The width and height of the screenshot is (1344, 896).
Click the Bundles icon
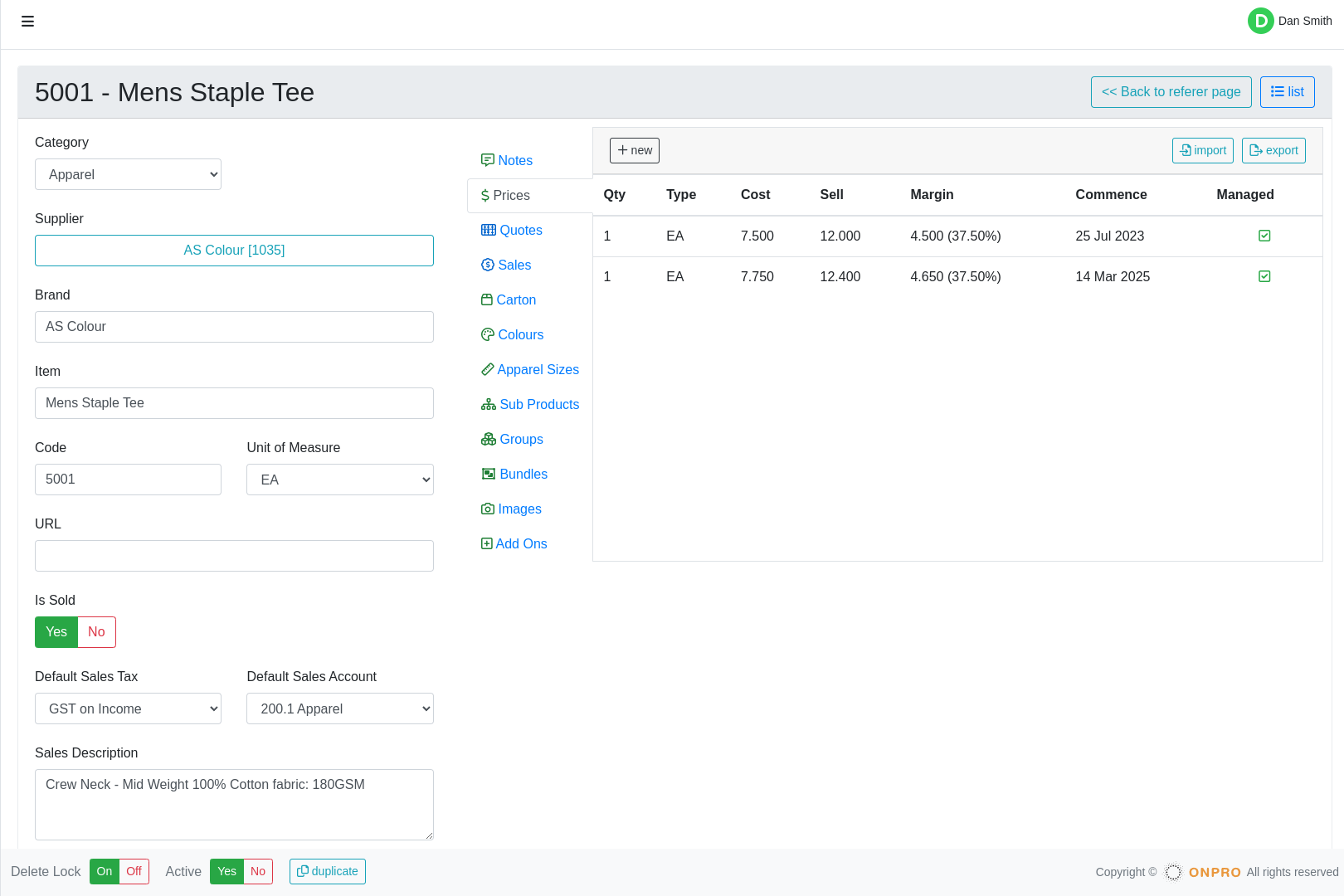click(x=489, y=474)
